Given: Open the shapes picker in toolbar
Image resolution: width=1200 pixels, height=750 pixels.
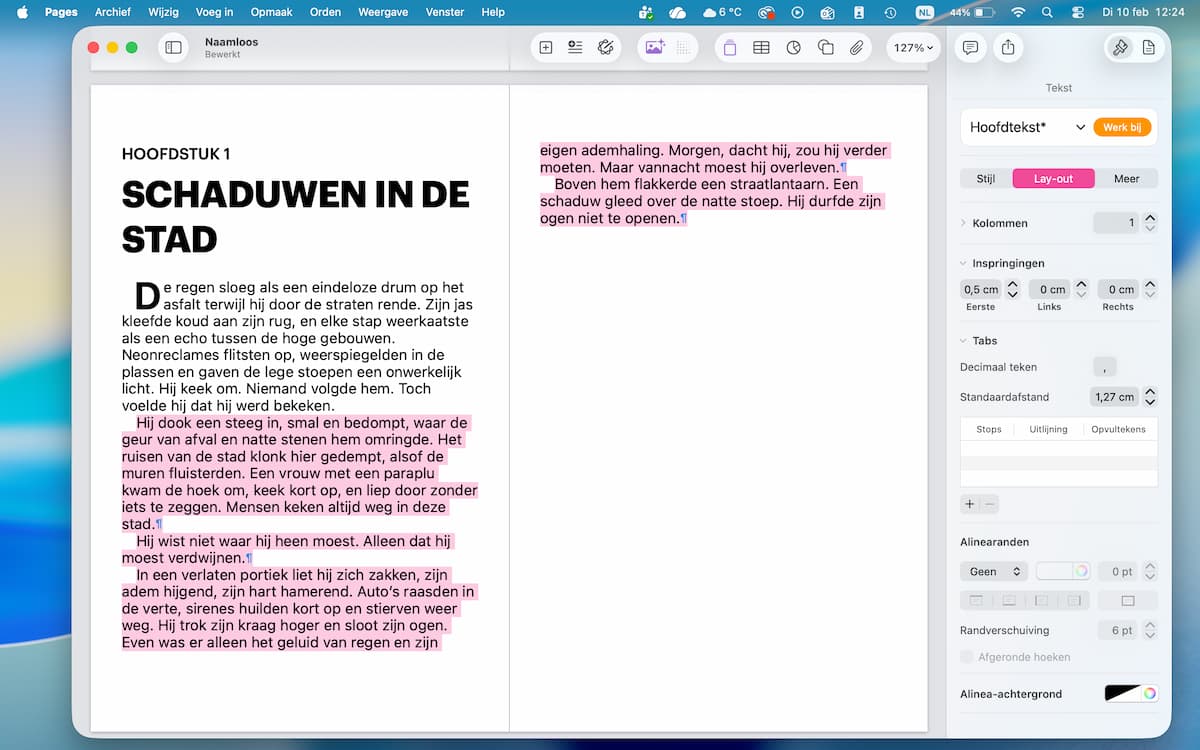Looking at the screenshot, I should click(x=825, y=47).
